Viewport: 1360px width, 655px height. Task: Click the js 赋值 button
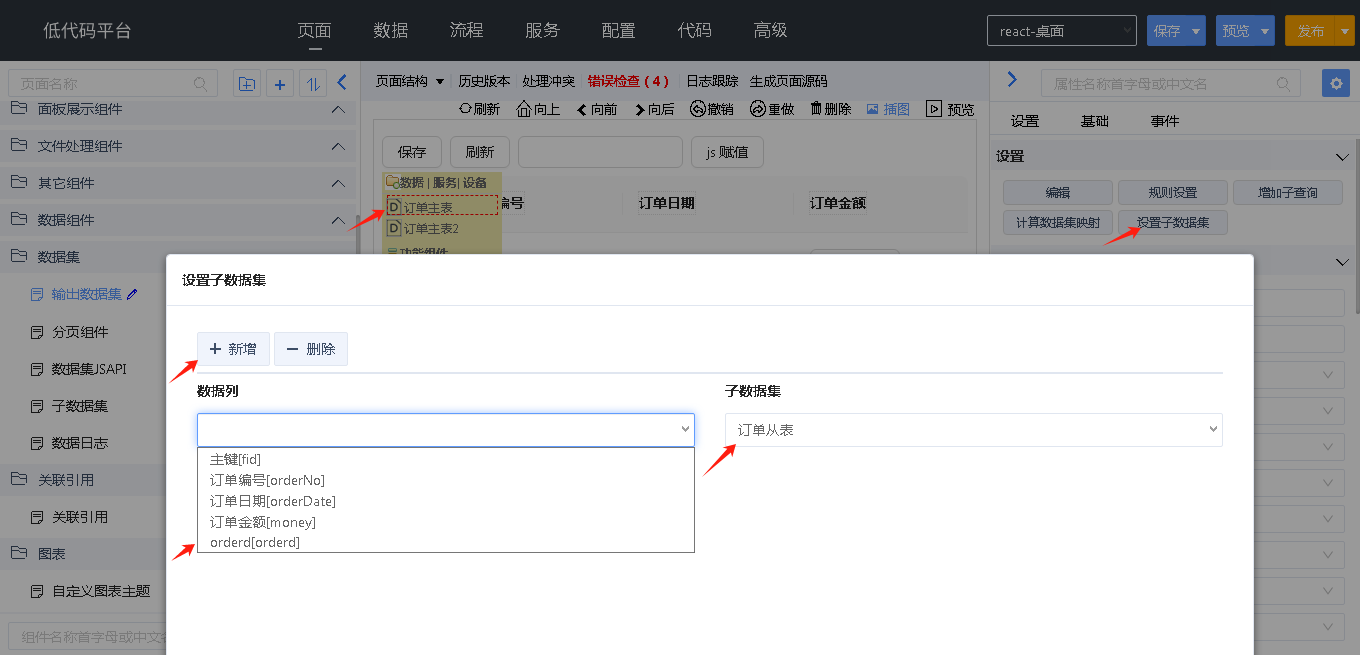(x=727, y=152)
